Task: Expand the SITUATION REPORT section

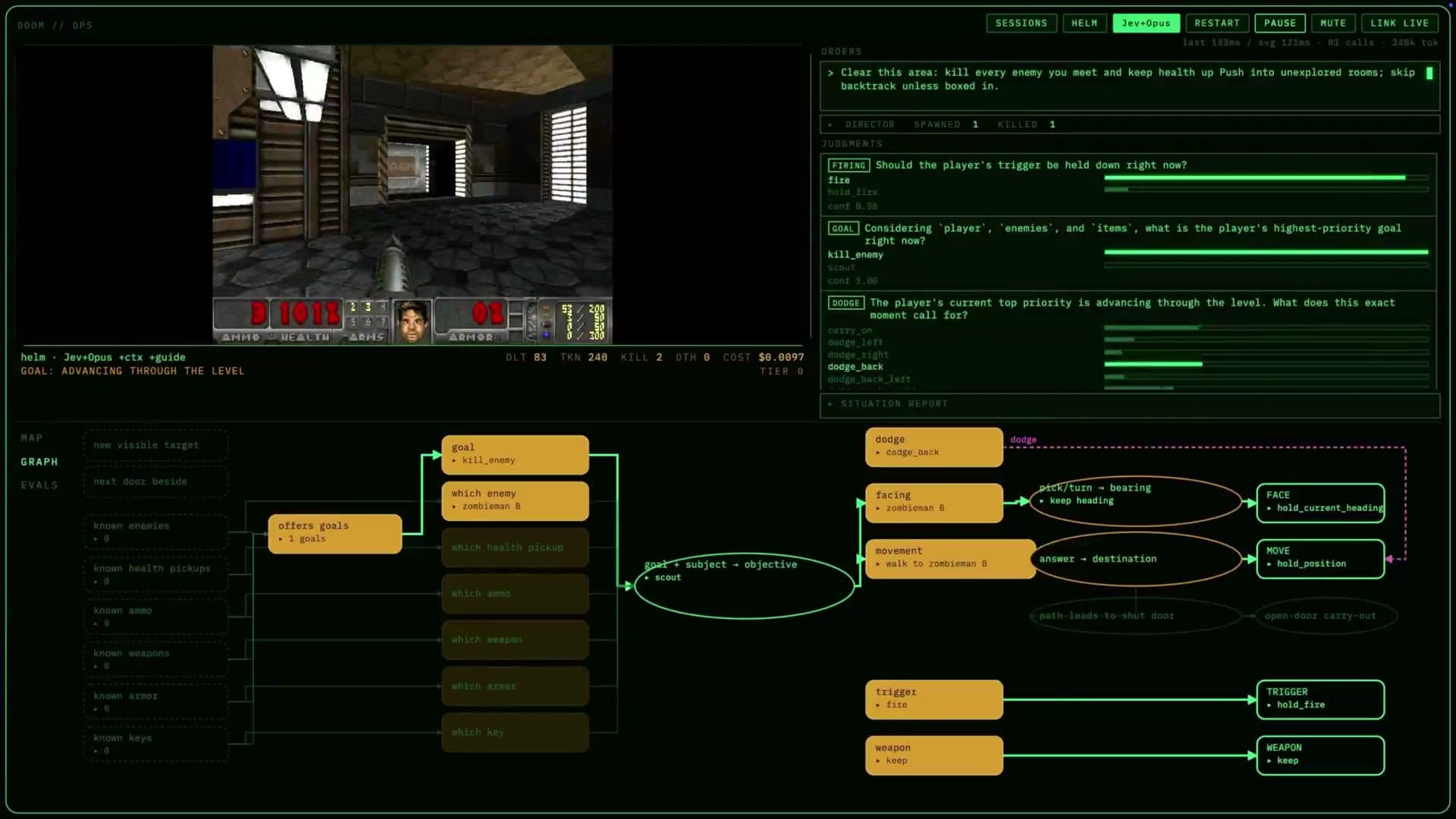Action: click(x=1129, y=404)
